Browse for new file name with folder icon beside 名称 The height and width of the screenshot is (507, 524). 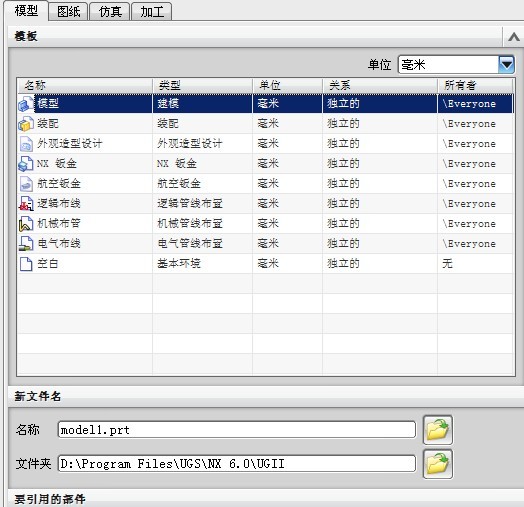click(x=438, y=430)
